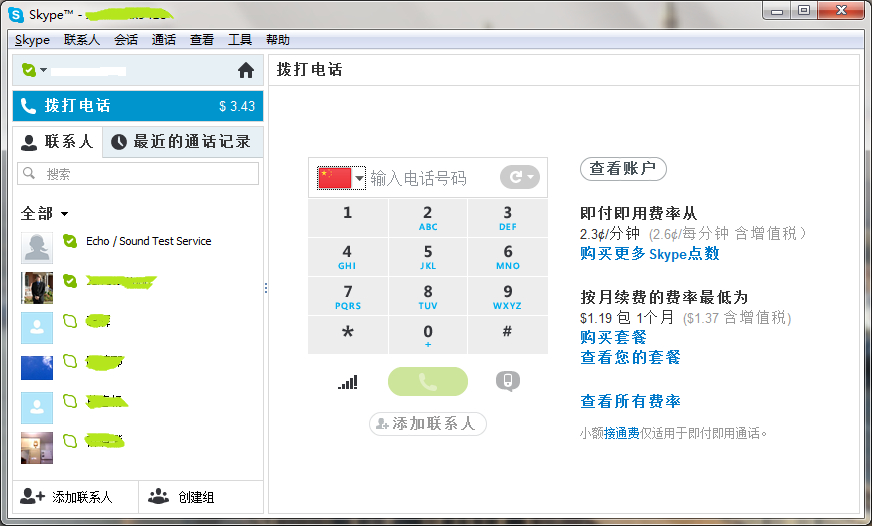Open the 接通费 link

tap(622, 433)
